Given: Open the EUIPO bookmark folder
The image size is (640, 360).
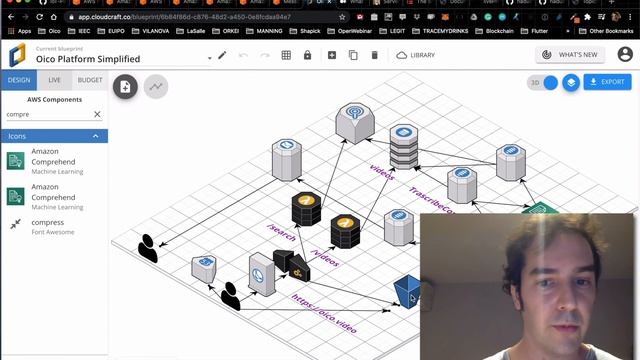Looking at the screenshot, I should click(x=111, y=31).
